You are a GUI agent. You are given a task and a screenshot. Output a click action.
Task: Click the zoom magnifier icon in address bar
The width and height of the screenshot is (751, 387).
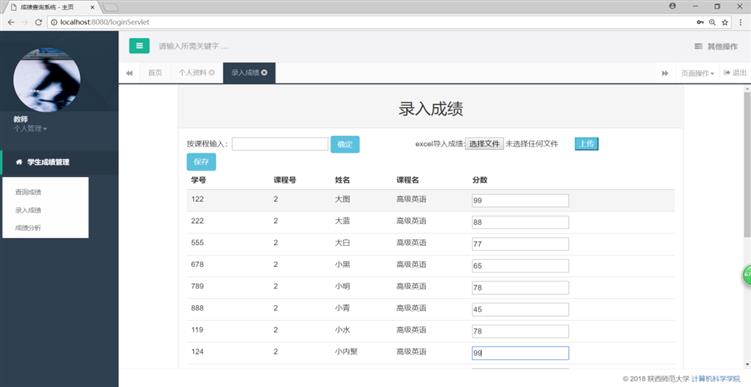tap(713, 23)
